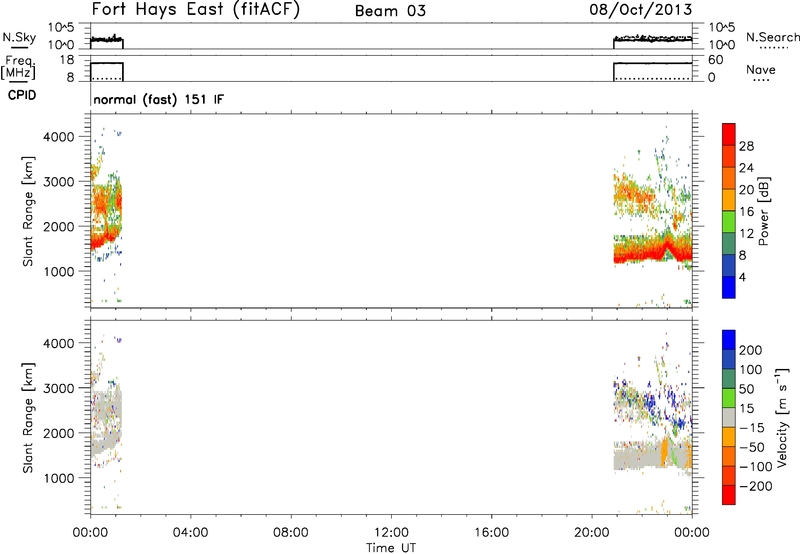Click the "N.Search" legend label
Screen dimensions: 800x554
click(x=772, y=37)
